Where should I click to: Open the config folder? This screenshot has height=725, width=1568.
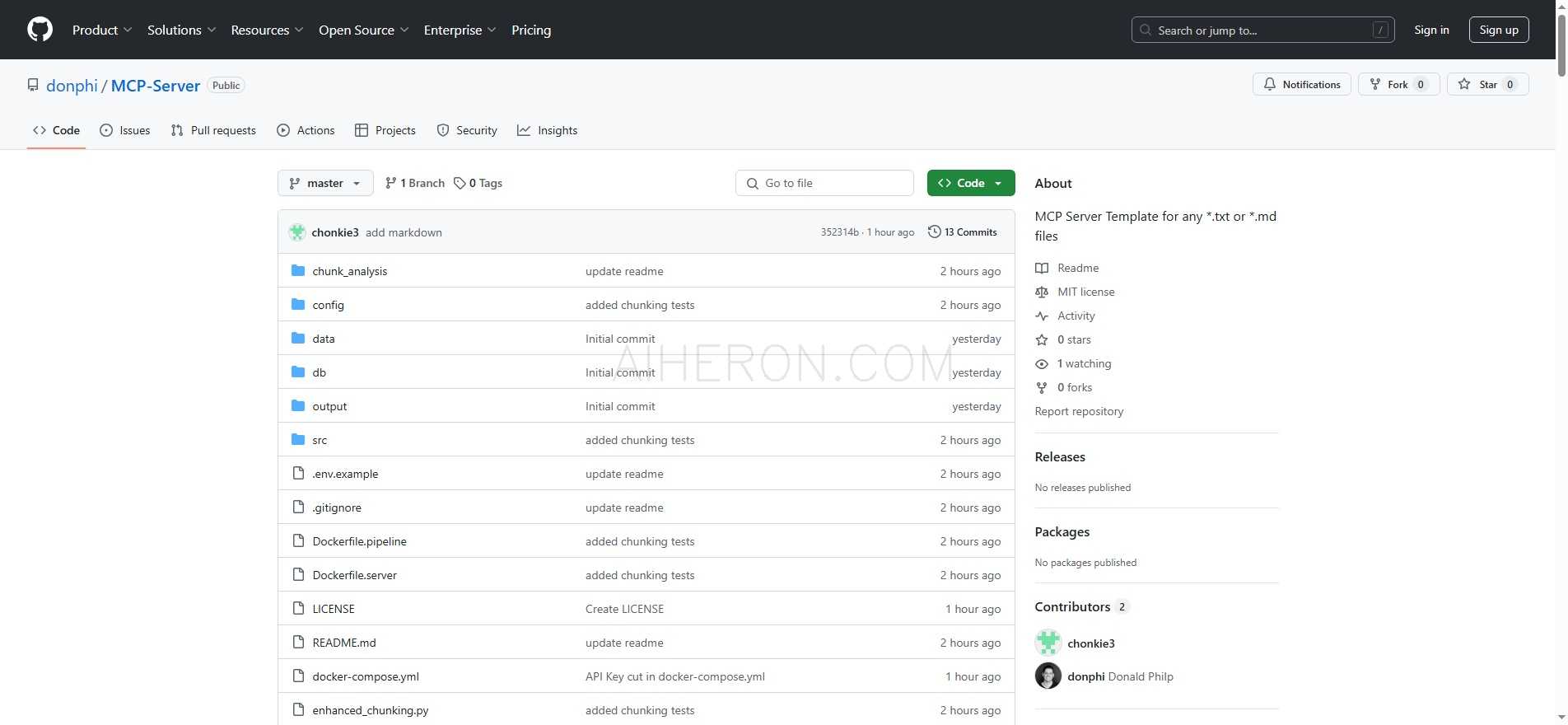pyautogui.click(x=328, y=305)
